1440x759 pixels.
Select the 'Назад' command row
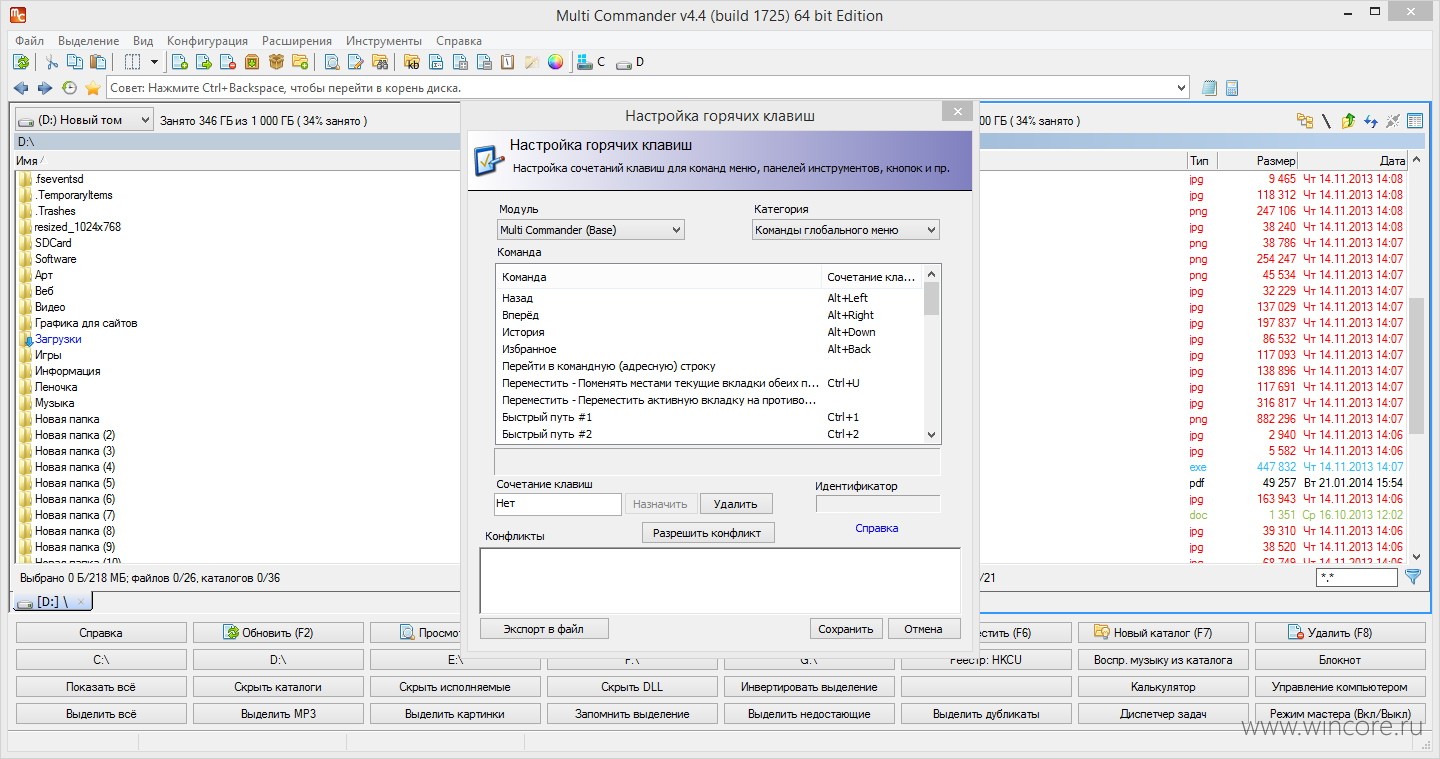[709, 298]
